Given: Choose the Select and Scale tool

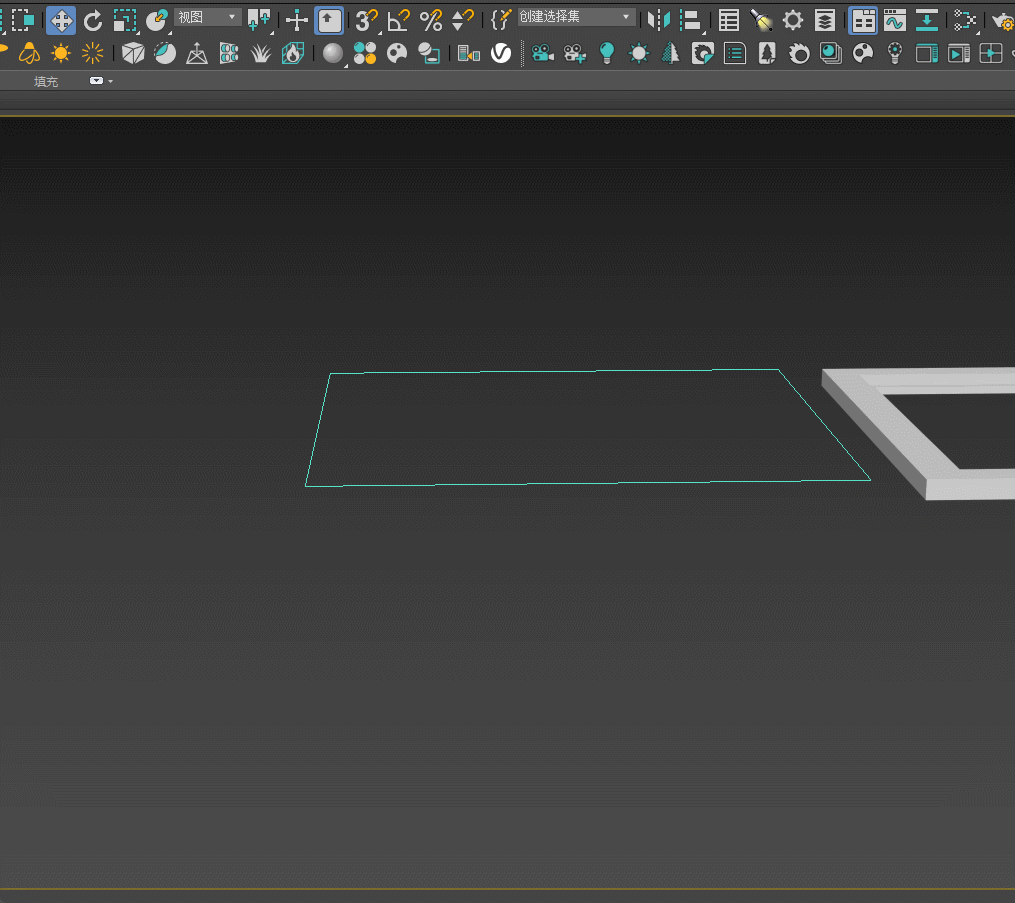Looking at the screenshot, I should click(x=124, y=20).
